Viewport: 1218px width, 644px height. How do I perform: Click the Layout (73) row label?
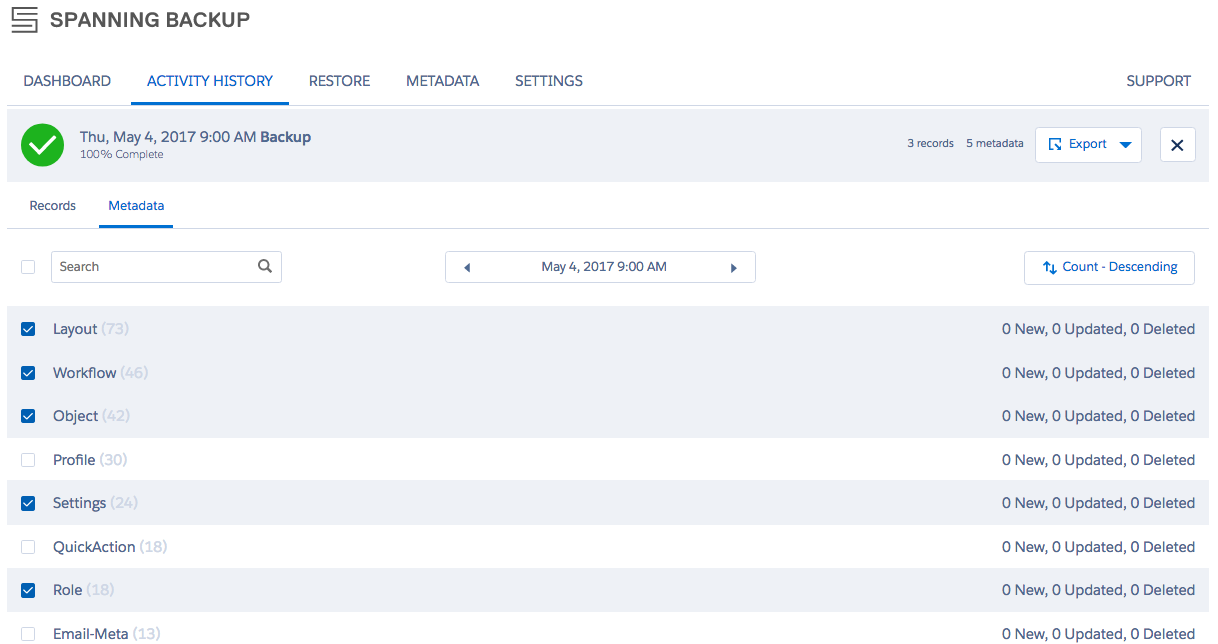tap(91, 329)
